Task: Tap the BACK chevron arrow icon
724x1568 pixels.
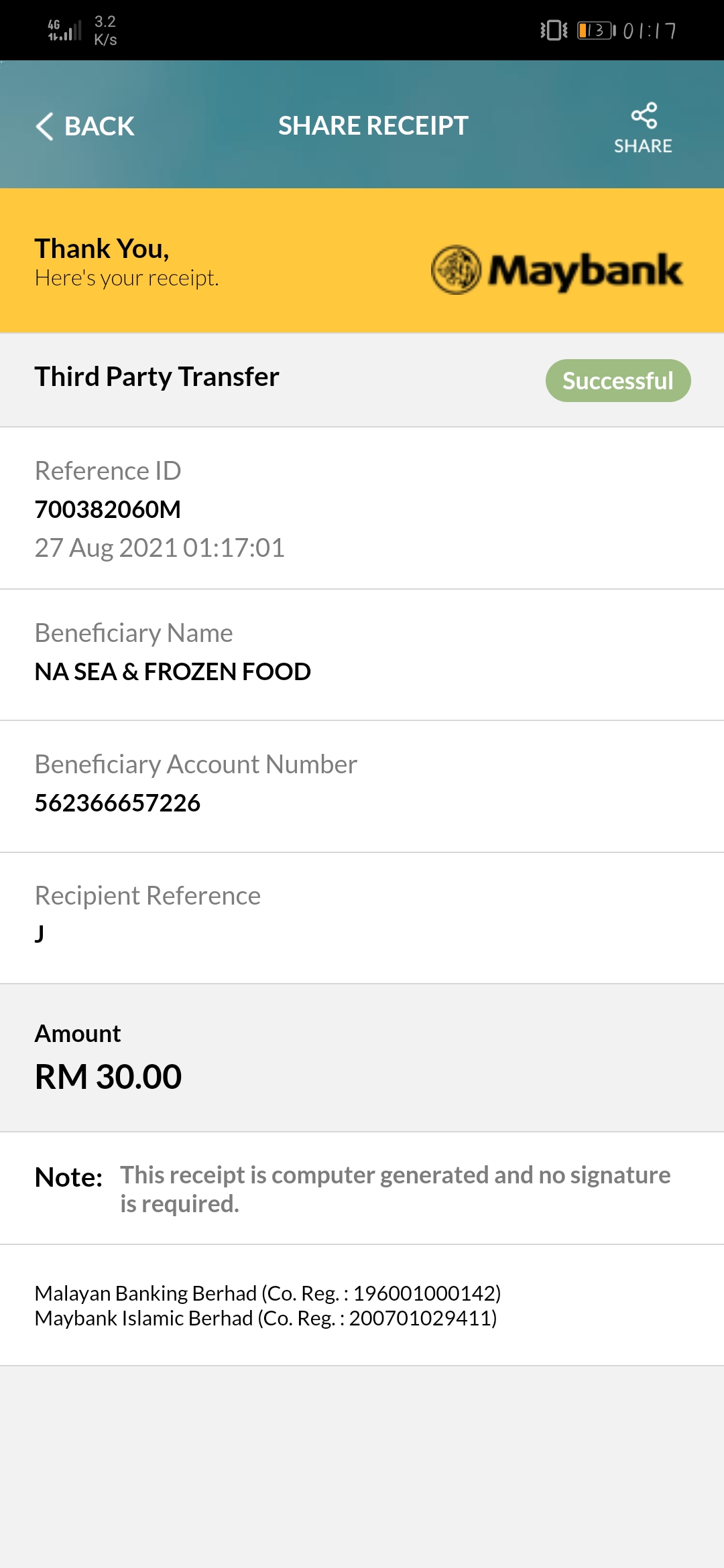Action: tap(44, 126)
